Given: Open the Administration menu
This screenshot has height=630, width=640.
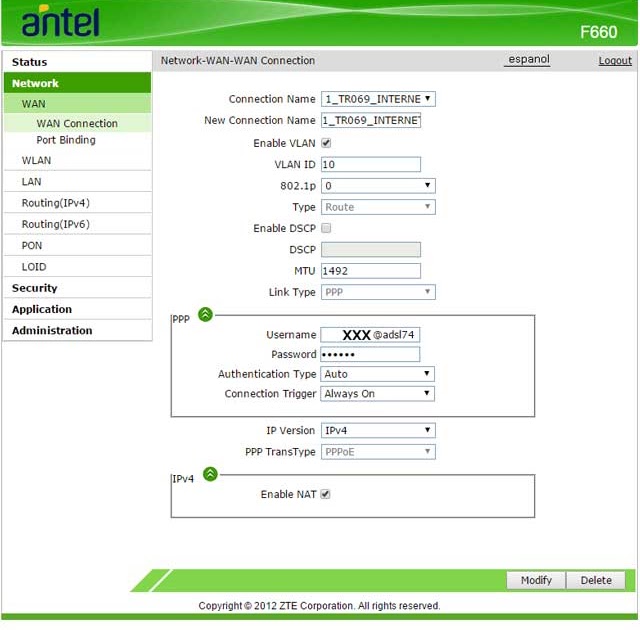Looking at the screenshot, I should 78,330.
